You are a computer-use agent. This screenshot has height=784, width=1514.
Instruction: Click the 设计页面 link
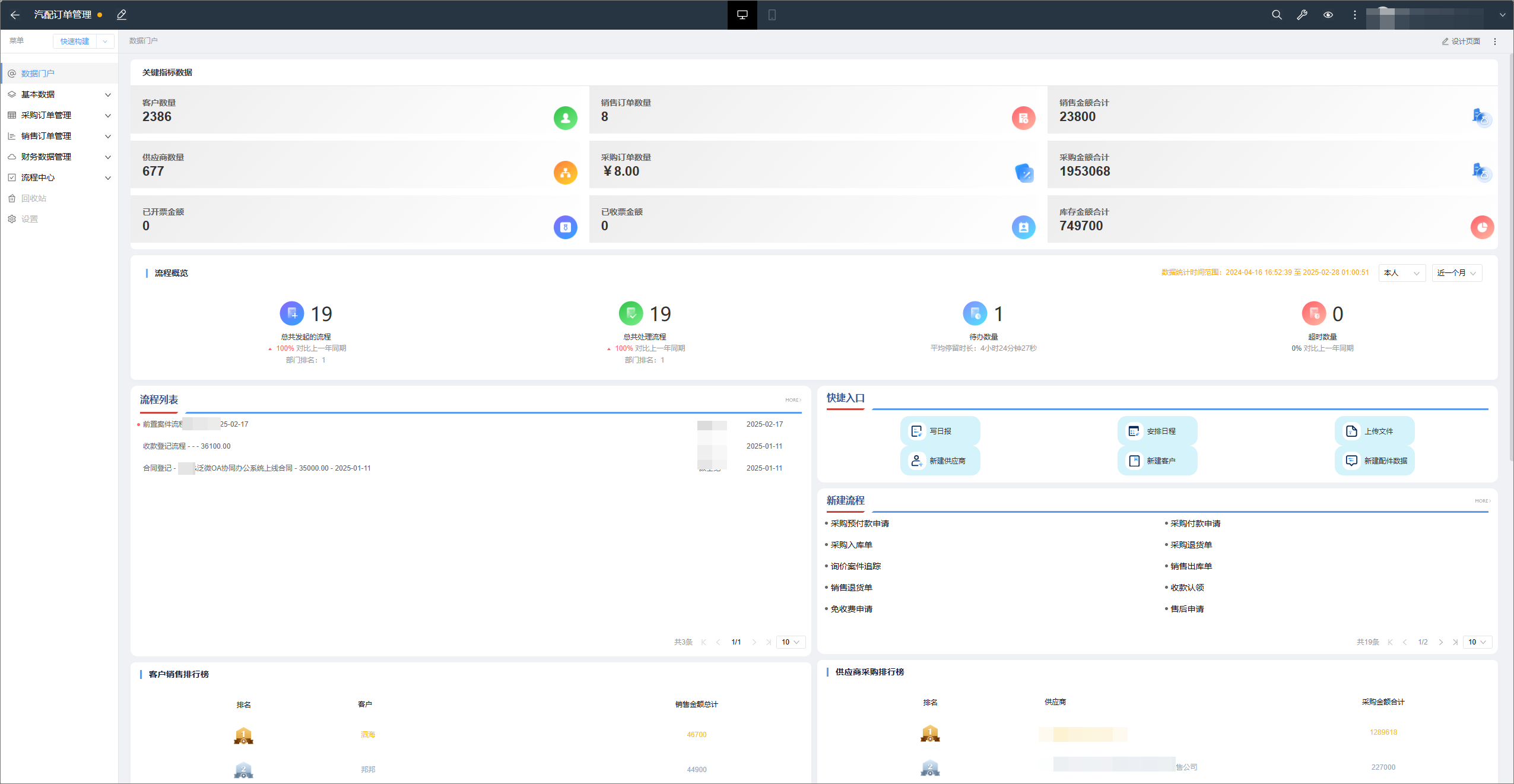1461,42
